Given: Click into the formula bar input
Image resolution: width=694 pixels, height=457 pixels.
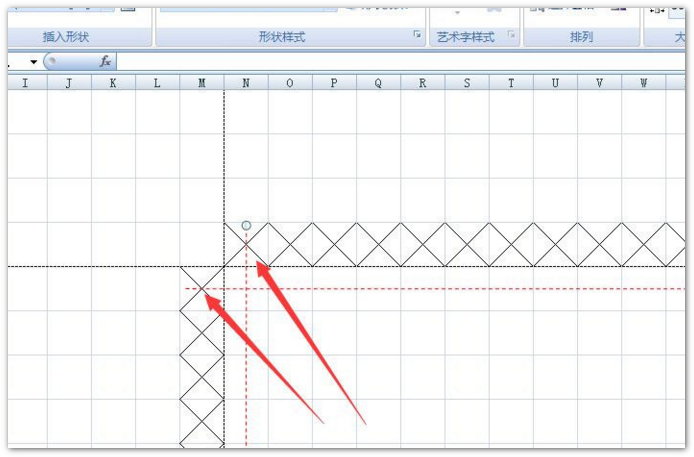Looking at the screenshot, I should 401,61.
